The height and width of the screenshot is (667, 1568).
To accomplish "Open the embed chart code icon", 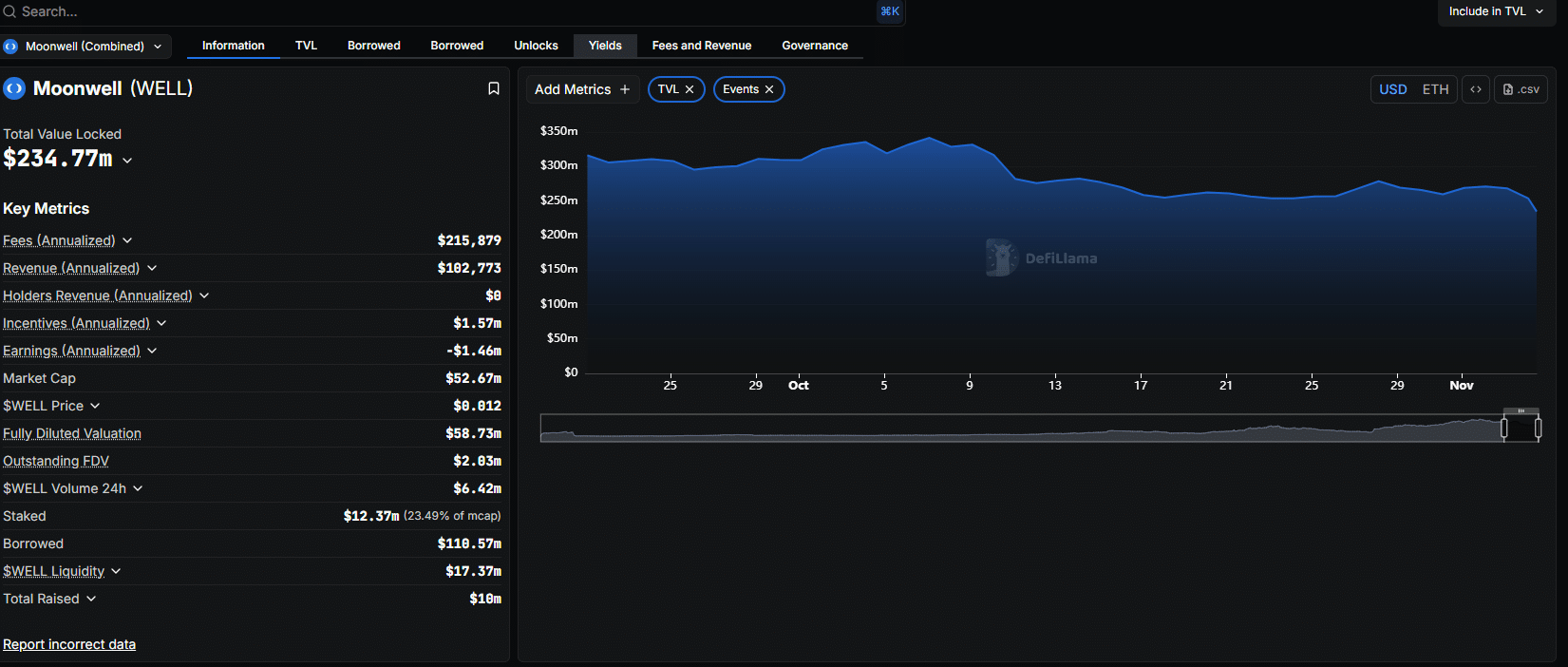I will (1475, 89).
